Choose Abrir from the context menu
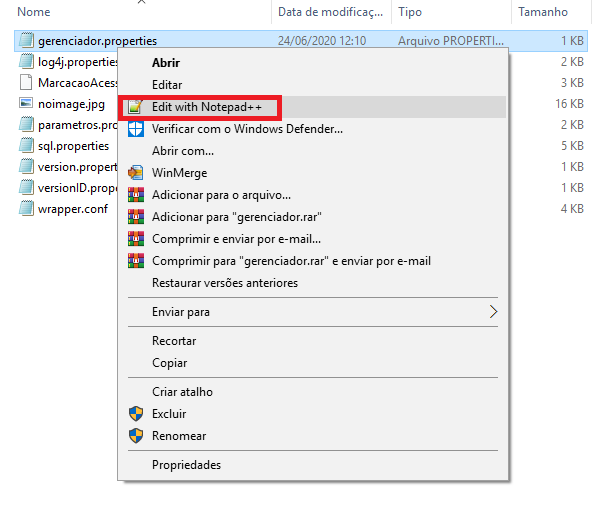 (x=166, y=63)
